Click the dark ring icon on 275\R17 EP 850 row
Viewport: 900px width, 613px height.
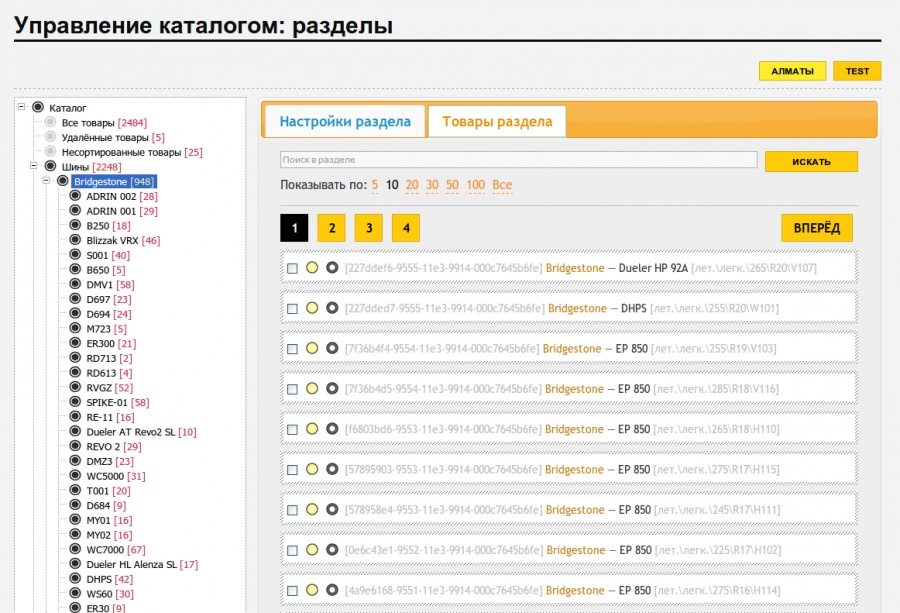click(332, 469)
